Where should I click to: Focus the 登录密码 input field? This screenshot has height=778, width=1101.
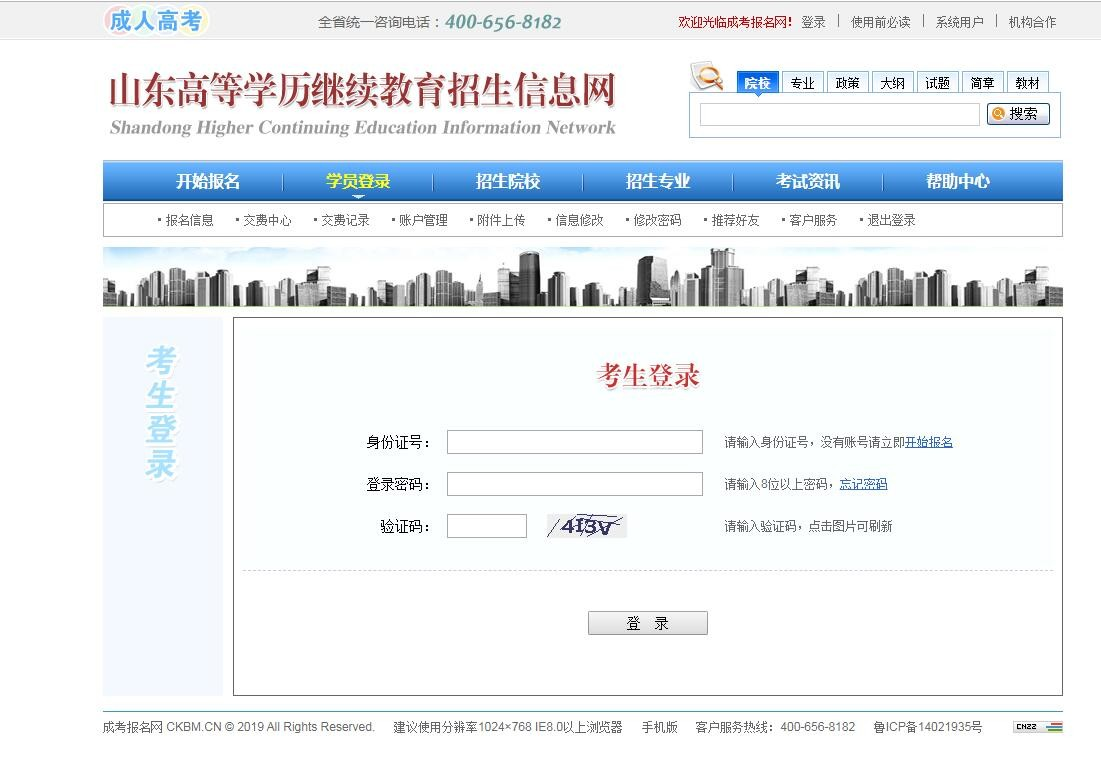tap(574, 484)
